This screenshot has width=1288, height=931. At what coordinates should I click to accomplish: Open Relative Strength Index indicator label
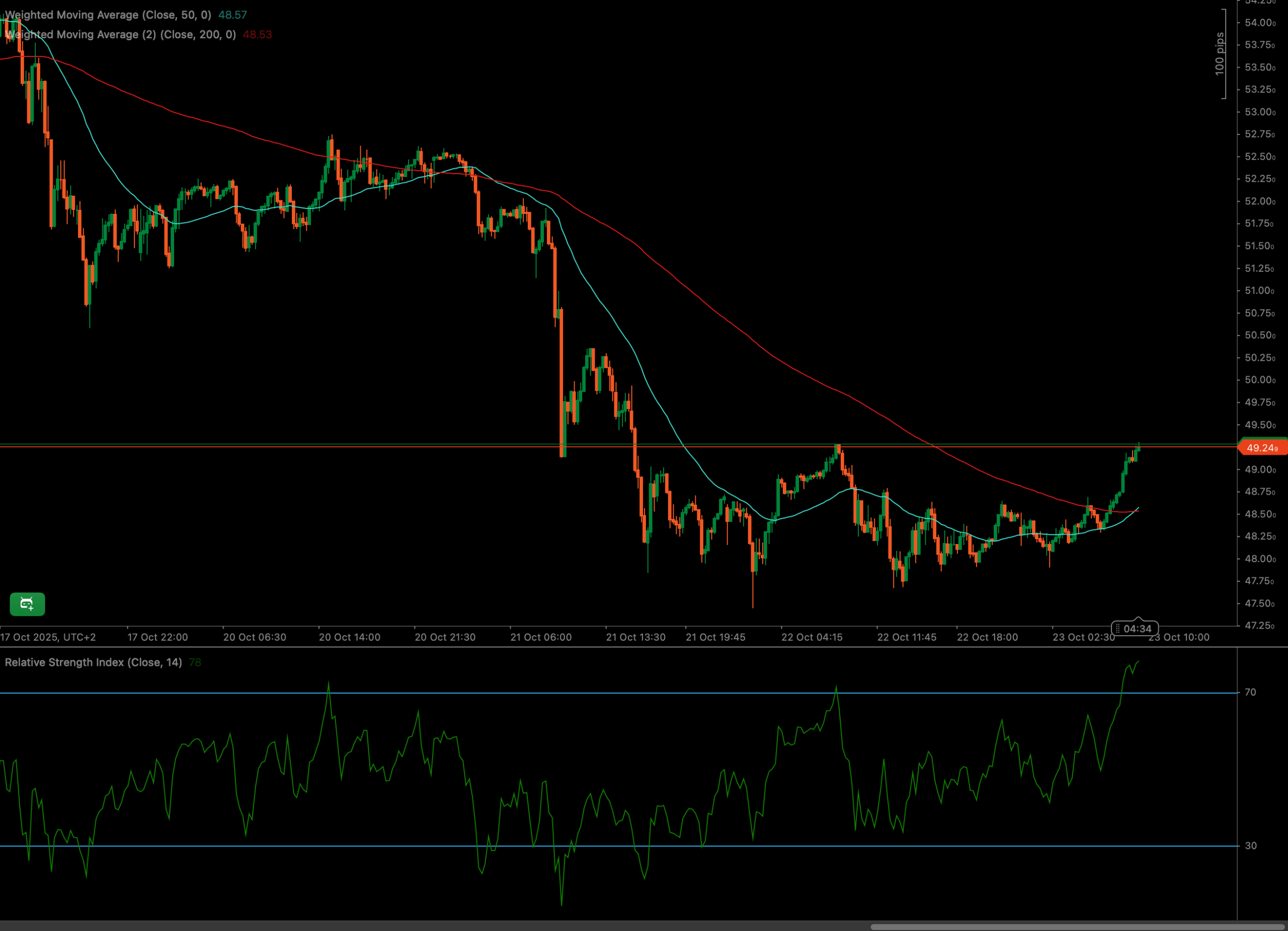click(93, 662)
